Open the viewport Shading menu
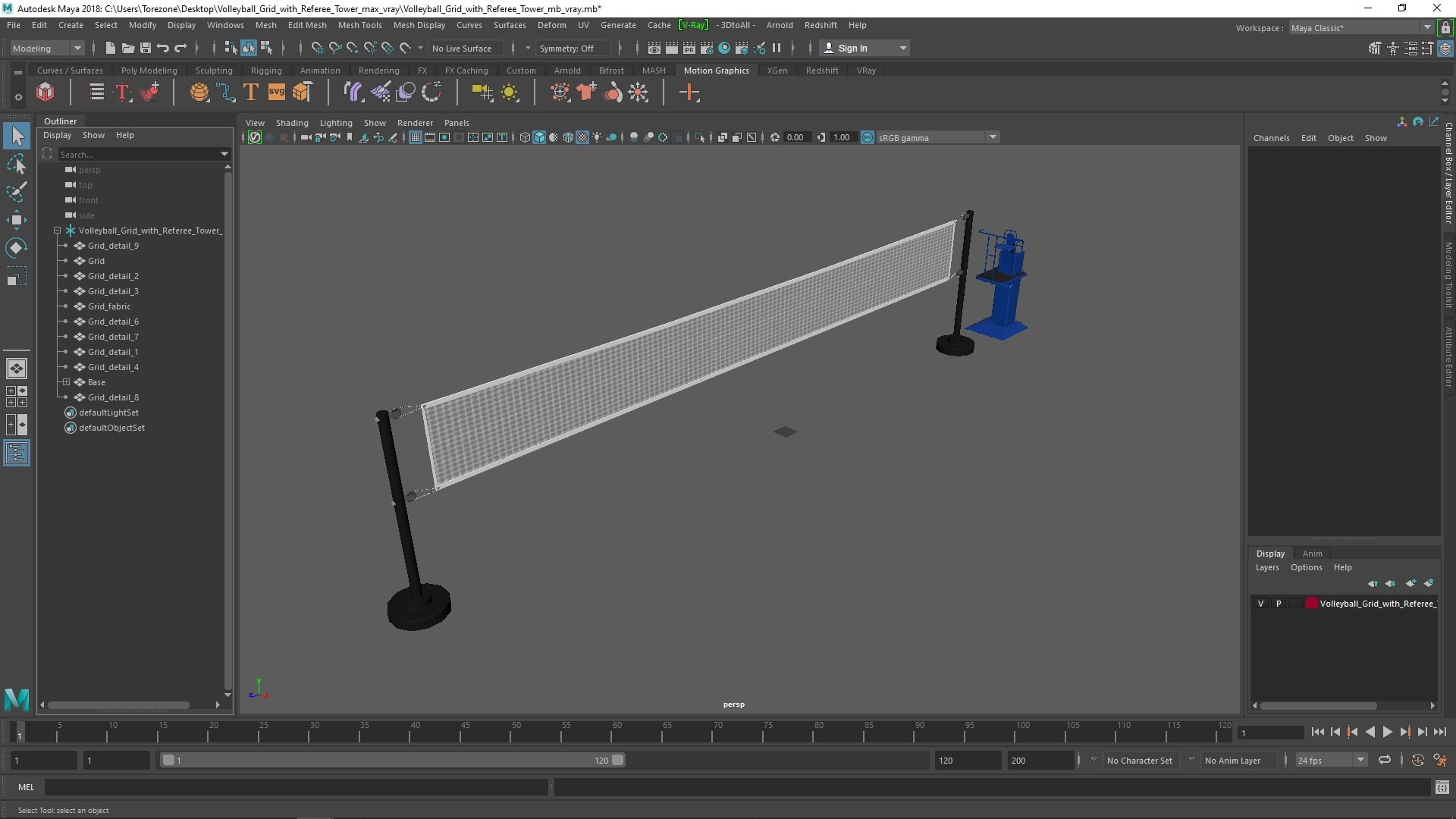The height and width of the screenshot is (819, 1456). (292, 123)
